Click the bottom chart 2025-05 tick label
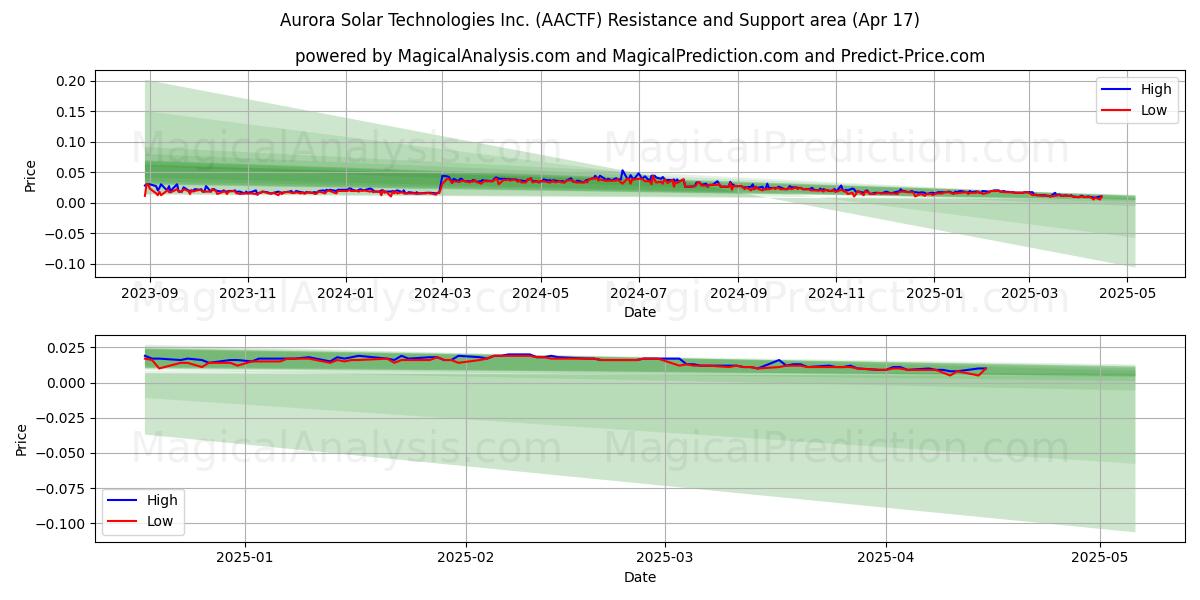 point(1100,560)
